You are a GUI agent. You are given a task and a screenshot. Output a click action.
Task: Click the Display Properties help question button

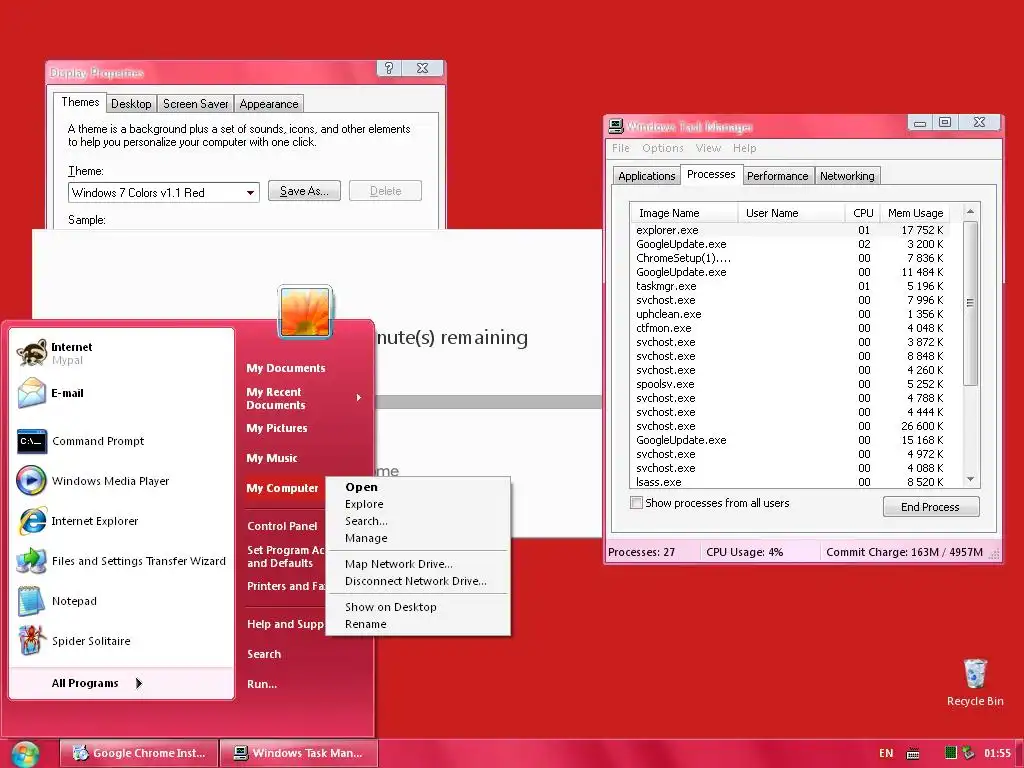click(x=389, y=68)
